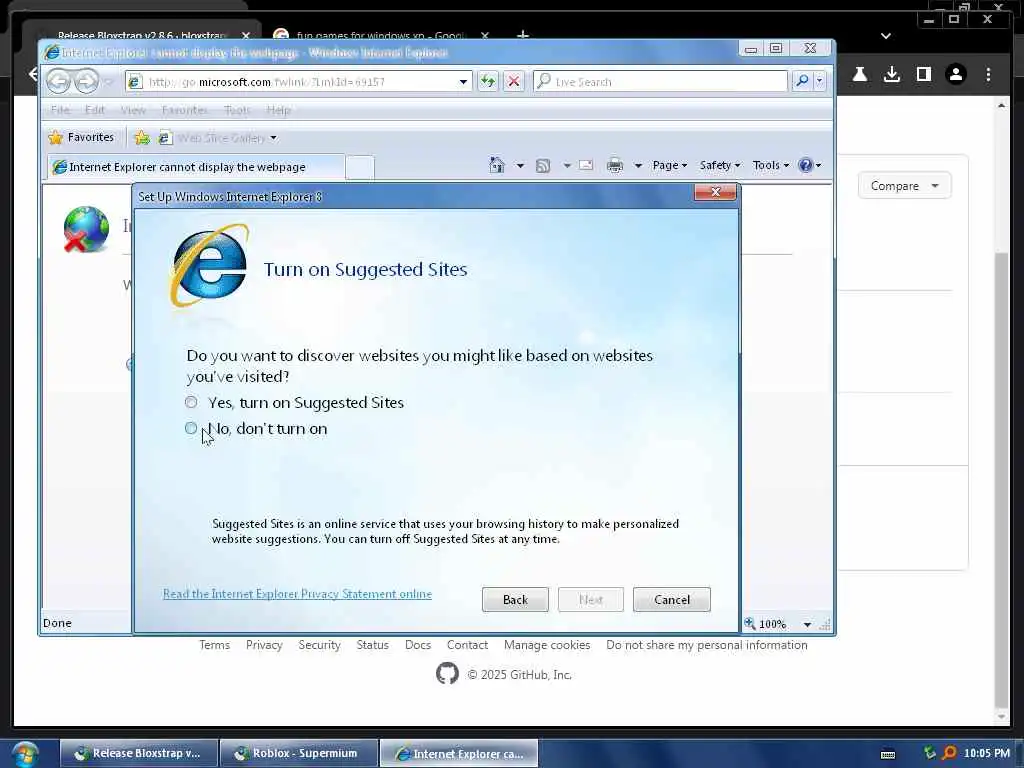Switch to Release Bloxstrap taskbar item

[x=139, y=753]
